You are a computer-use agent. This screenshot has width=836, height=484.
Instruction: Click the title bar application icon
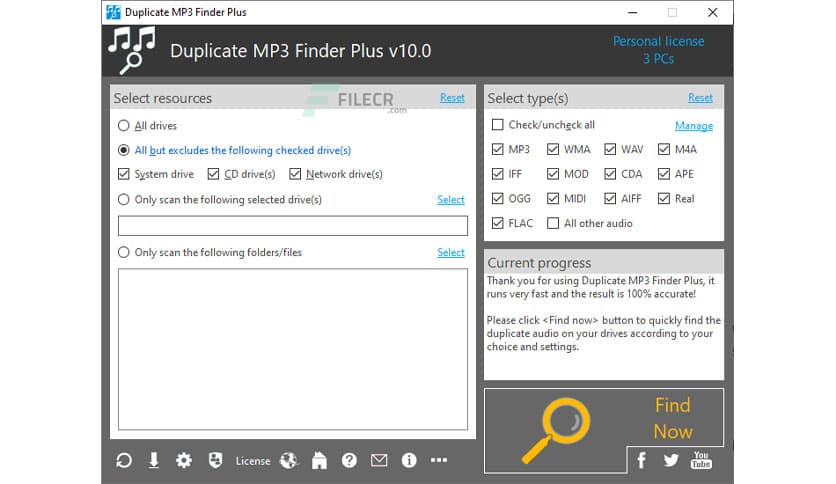coord(113,12)
